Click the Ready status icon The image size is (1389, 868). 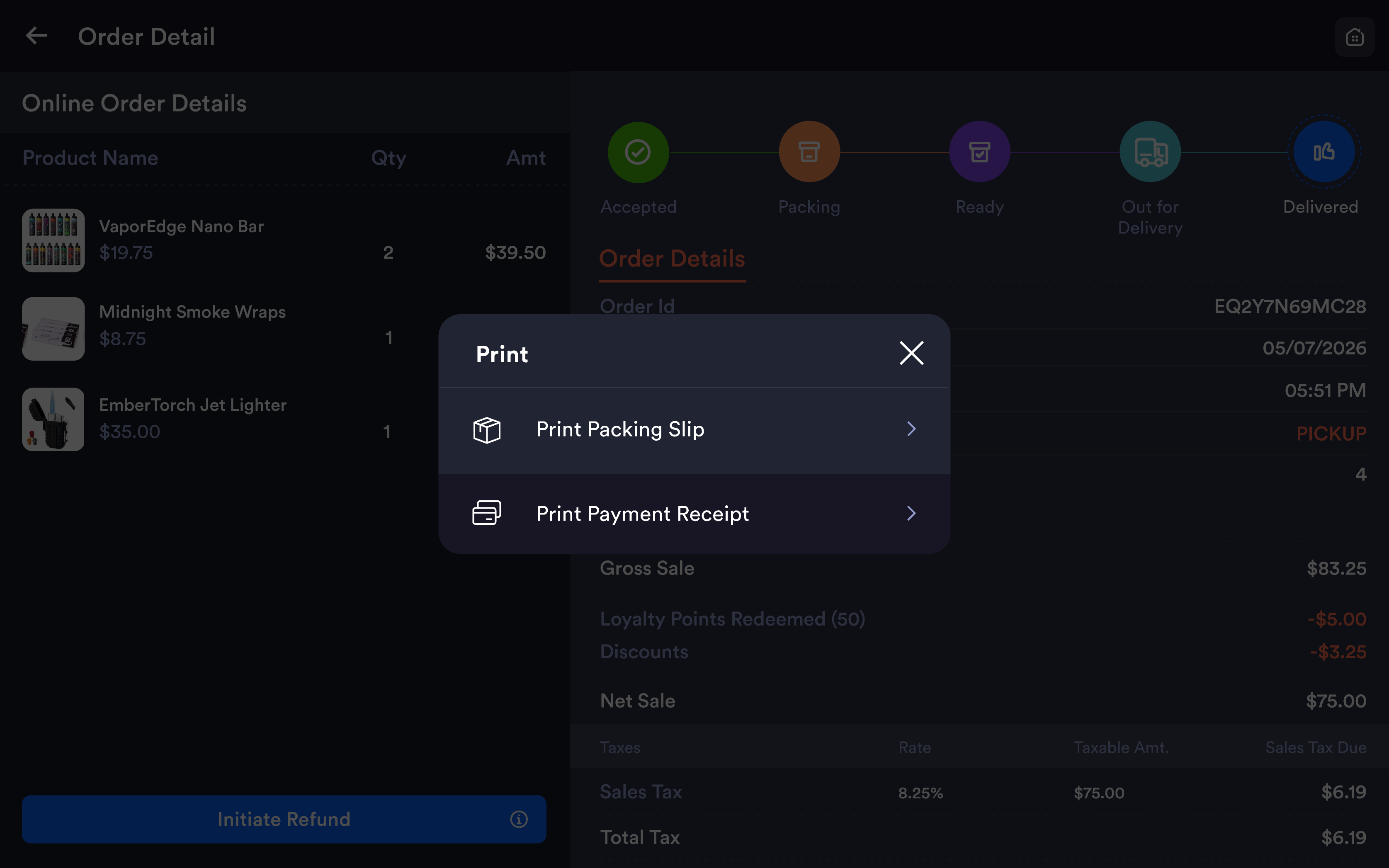click(980, 152)
